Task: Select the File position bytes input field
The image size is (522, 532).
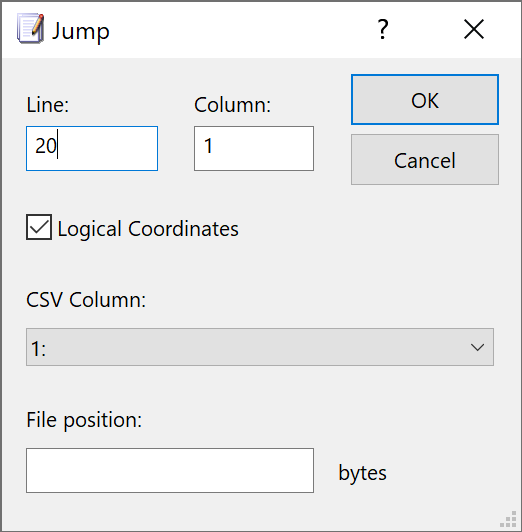Action: pos(170,470)
